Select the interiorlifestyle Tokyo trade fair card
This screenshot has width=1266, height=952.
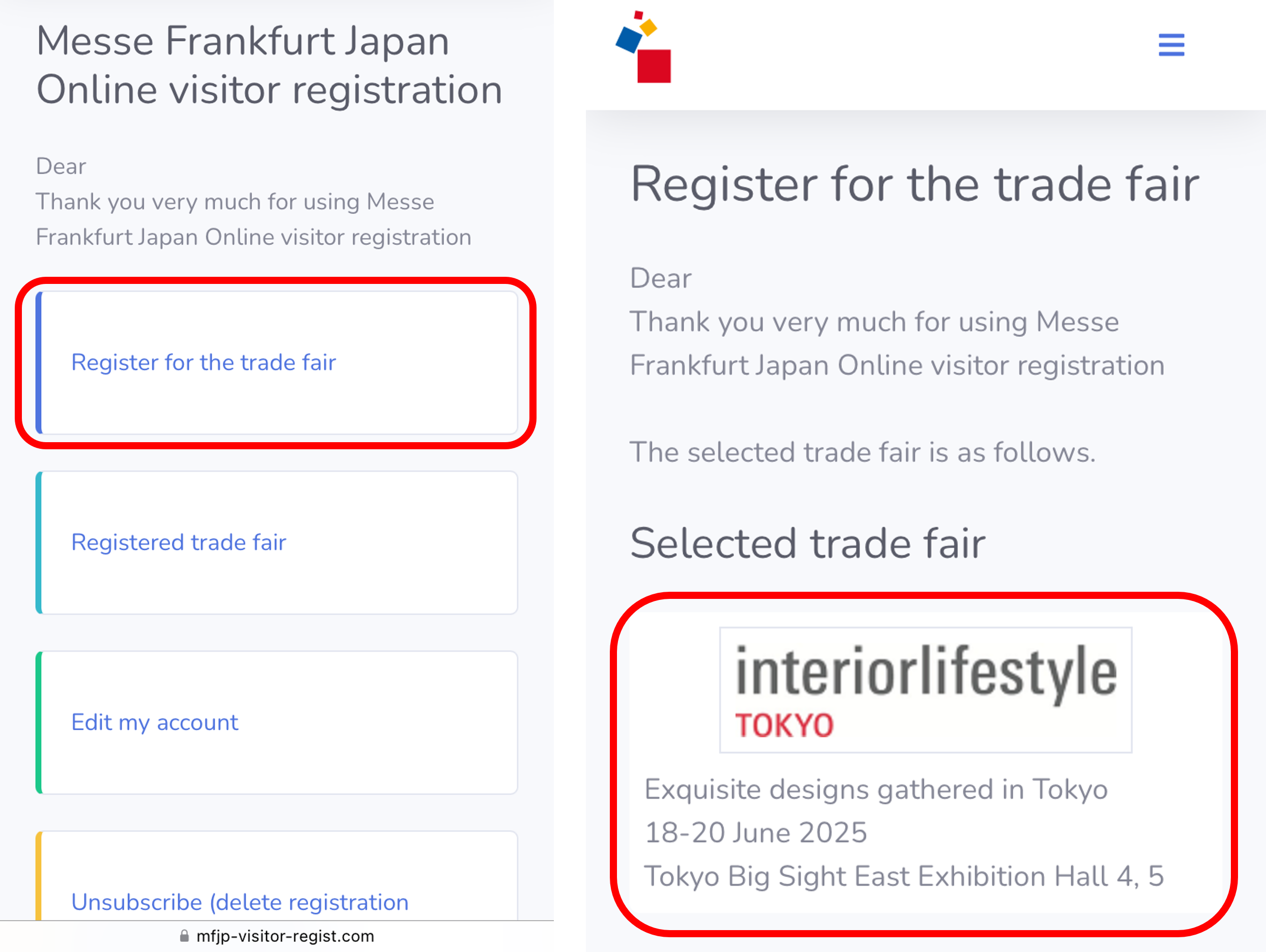pos(925,763)
